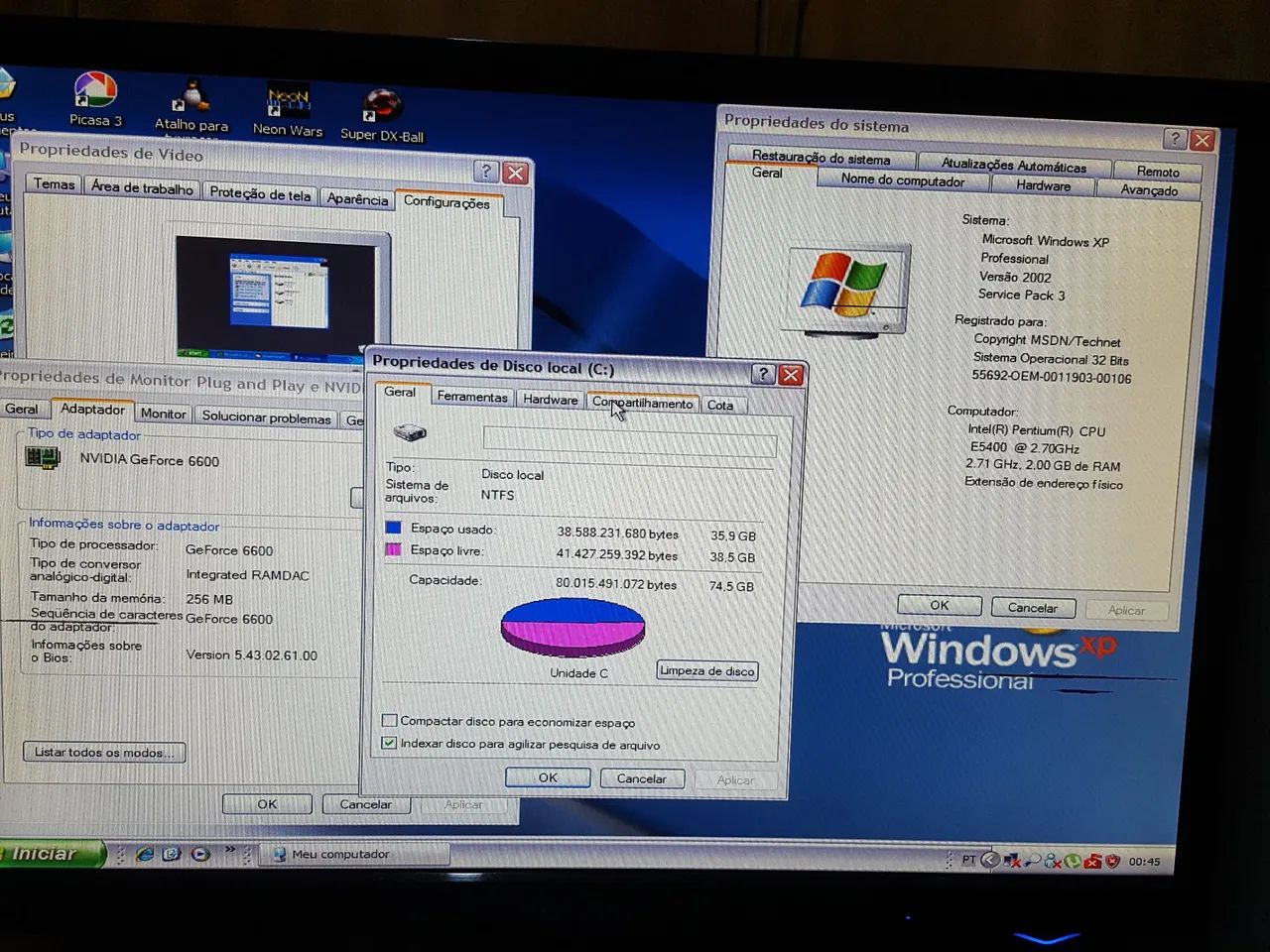The width and height of the screenshot is (1270, 952).
Task: Click the help button in Propriedades do sistema
Action: coord(1175,139)
